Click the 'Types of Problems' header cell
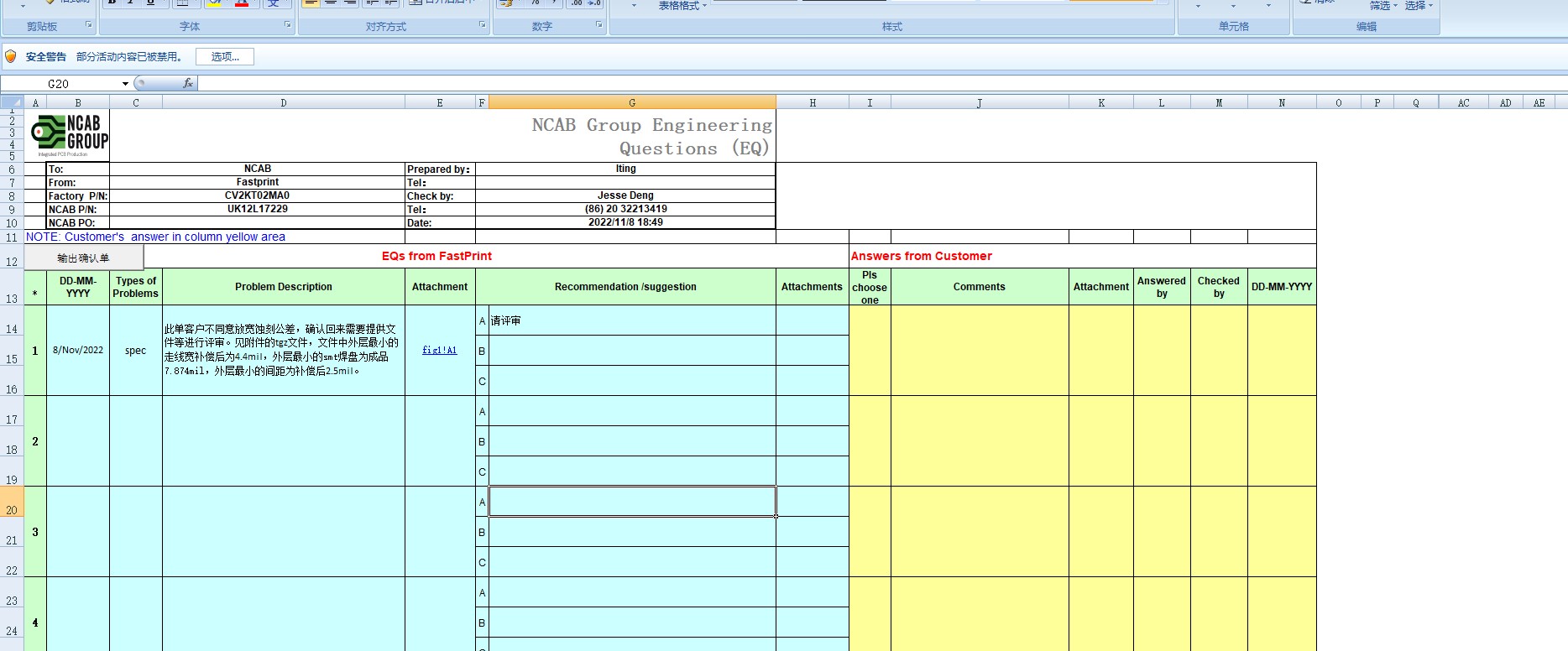 click(x=135, y=287)
